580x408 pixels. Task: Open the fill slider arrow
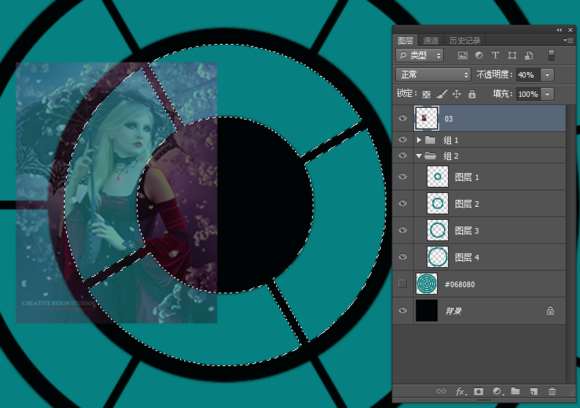[x=547, y=94]
